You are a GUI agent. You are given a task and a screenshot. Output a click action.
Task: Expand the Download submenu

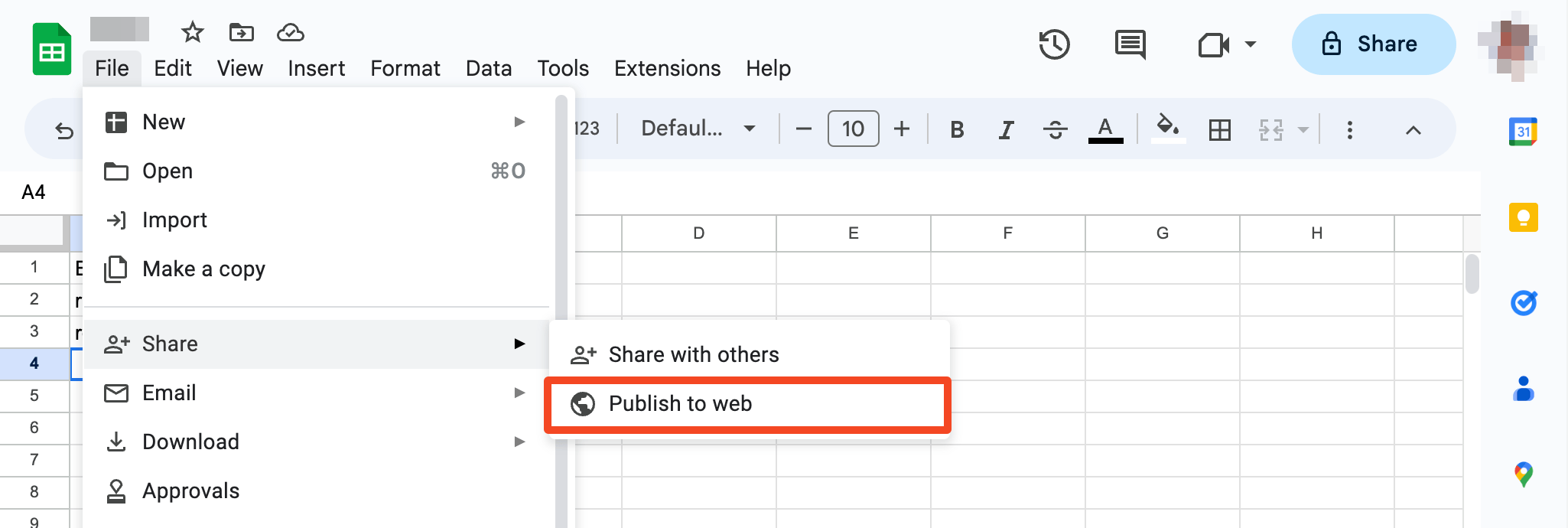316,442
